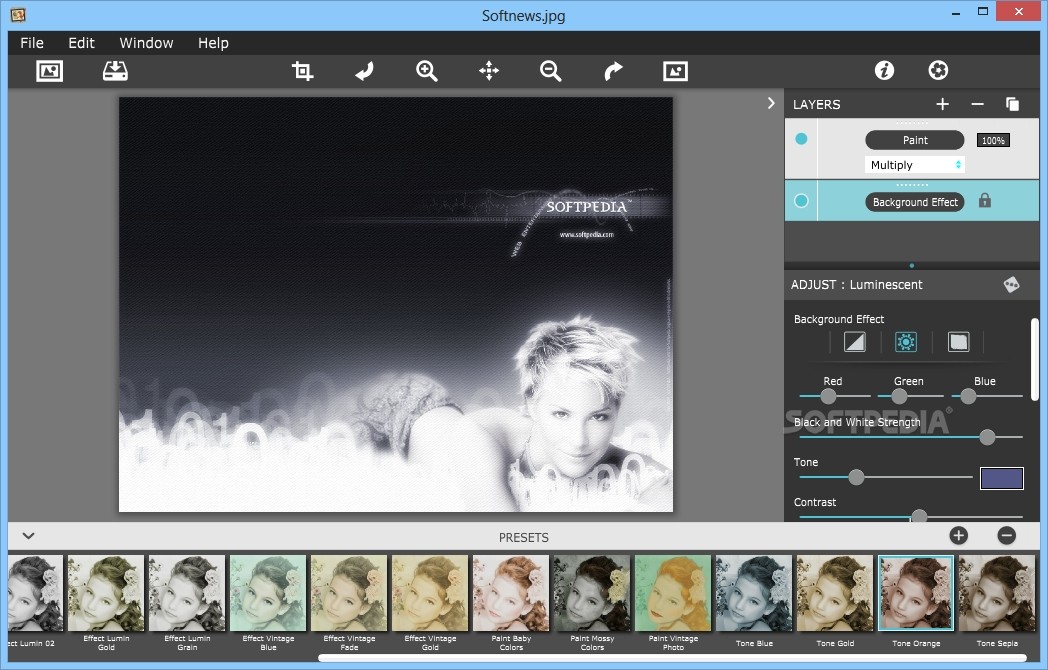The image size is (1048, 670).
Task: Collapse the right side panel chevron
Action: pos(771,103)
